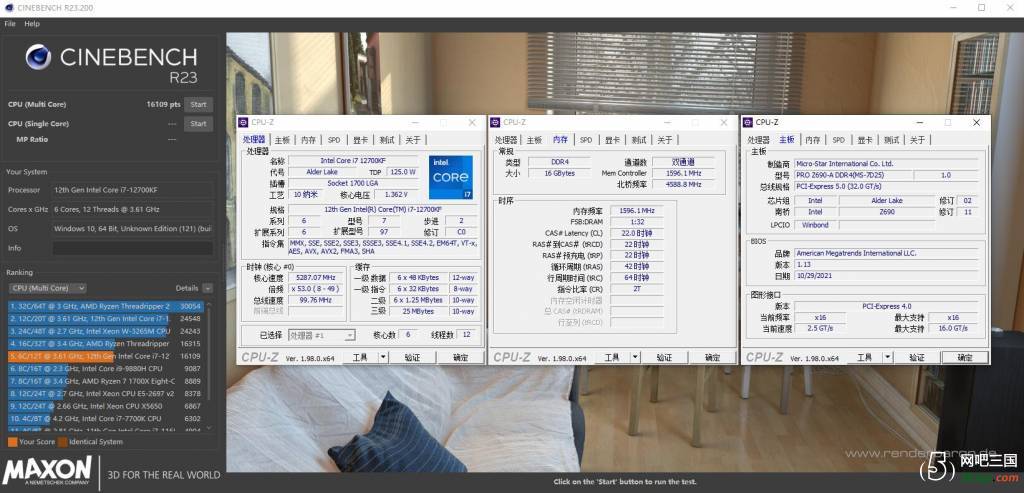Click the brown Identical System legend swatch

point(62,442)
